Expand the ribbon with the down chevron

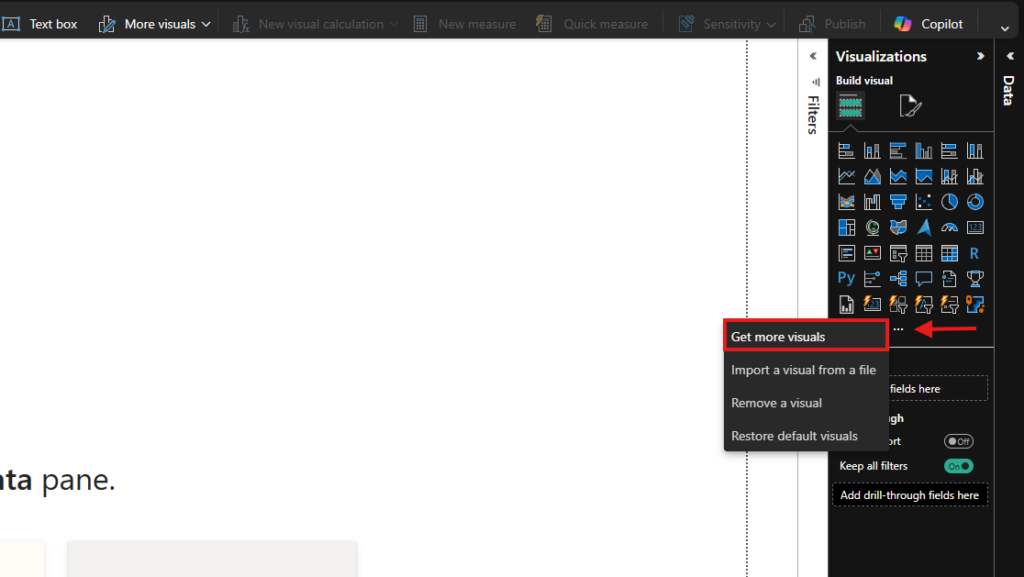coord(1004,28)
